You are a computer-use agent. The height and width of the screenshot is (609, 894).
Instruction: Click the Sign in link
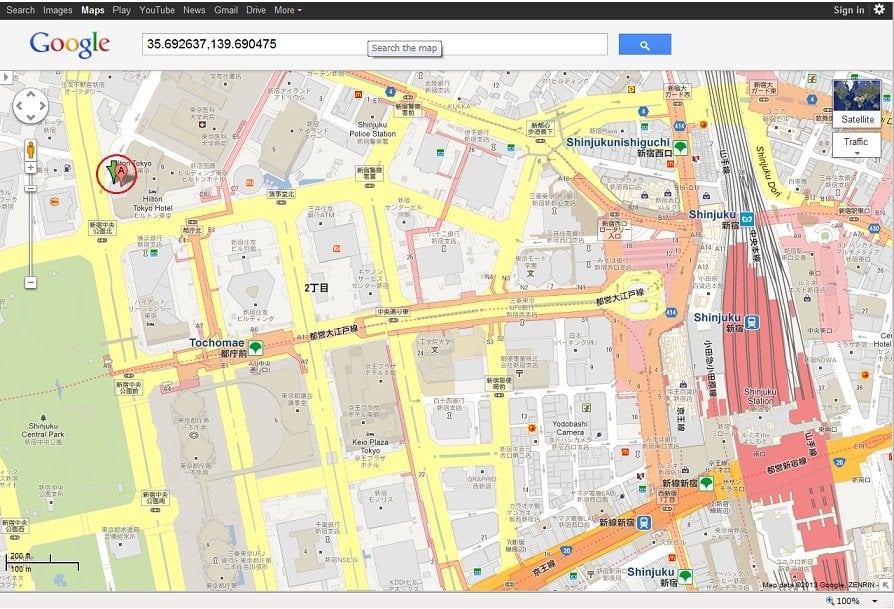pos(848,10)
